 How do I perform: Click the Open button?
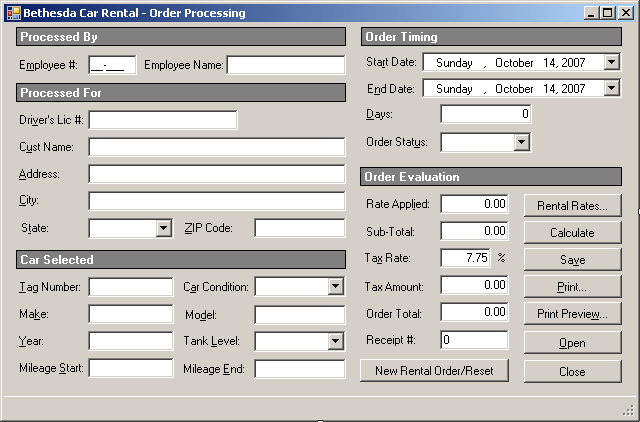(573, 343)
